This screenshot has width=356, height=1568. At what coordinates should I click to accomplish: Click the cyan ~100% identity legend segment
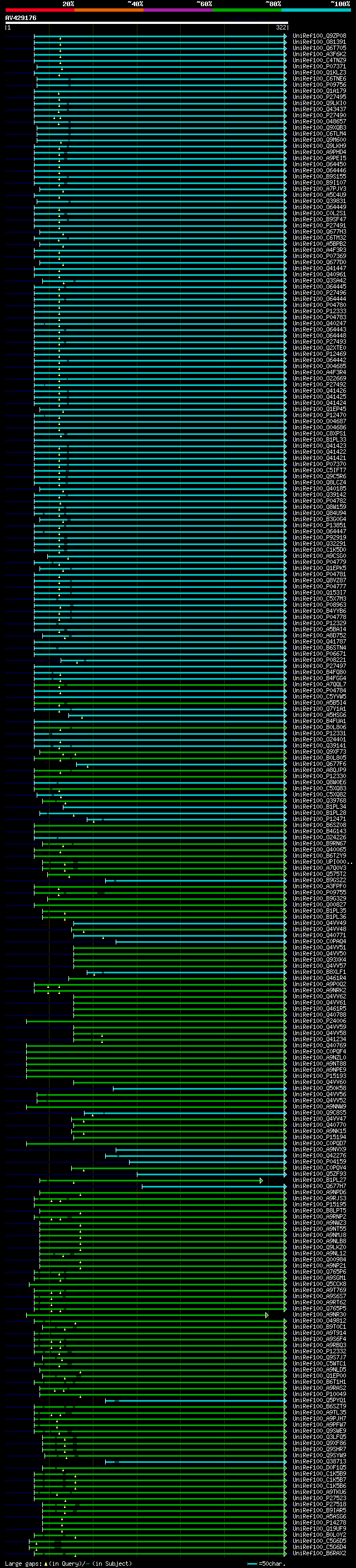pyautogui.click(x=316, y=10)
